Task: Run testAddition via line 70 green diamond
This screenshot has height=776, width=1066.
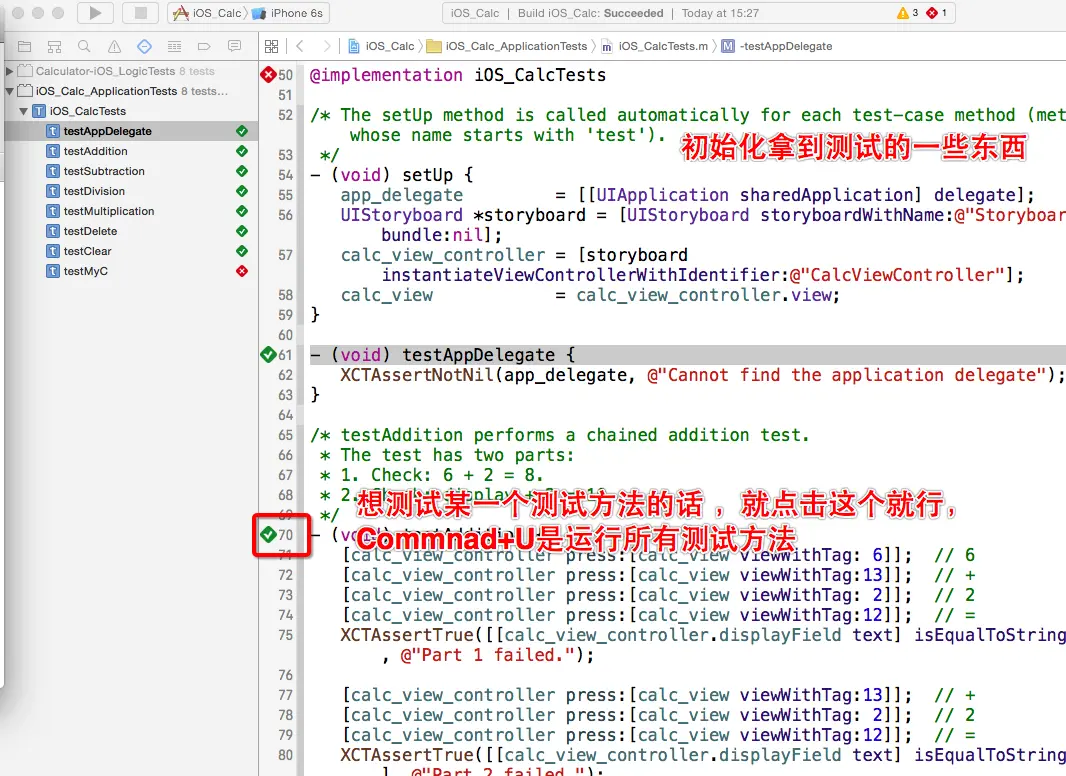Action: pyautogui.click(x=269, y=535)
